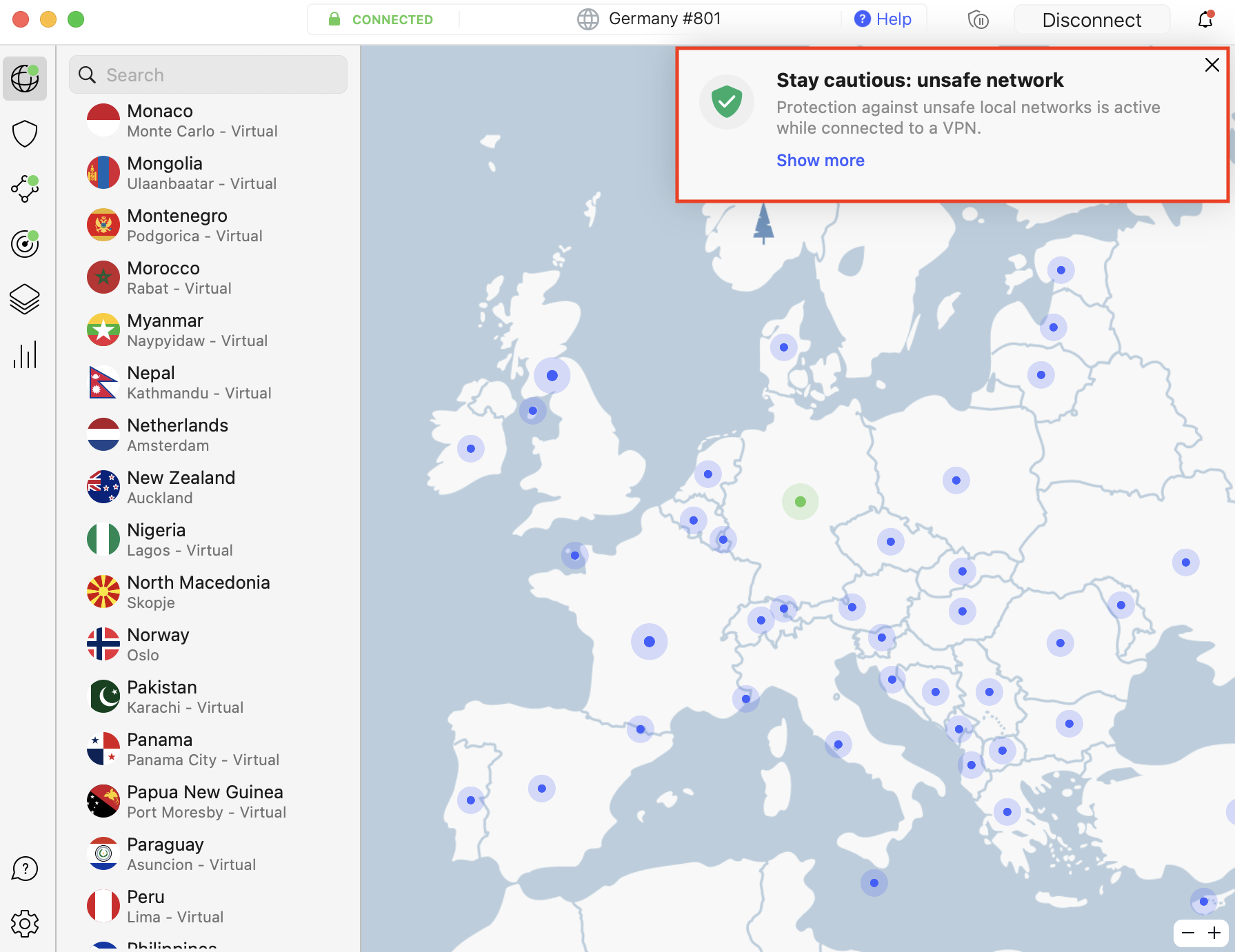
Task: Click the green connected Germany marker on the map
Action: (x=800, y=502)
